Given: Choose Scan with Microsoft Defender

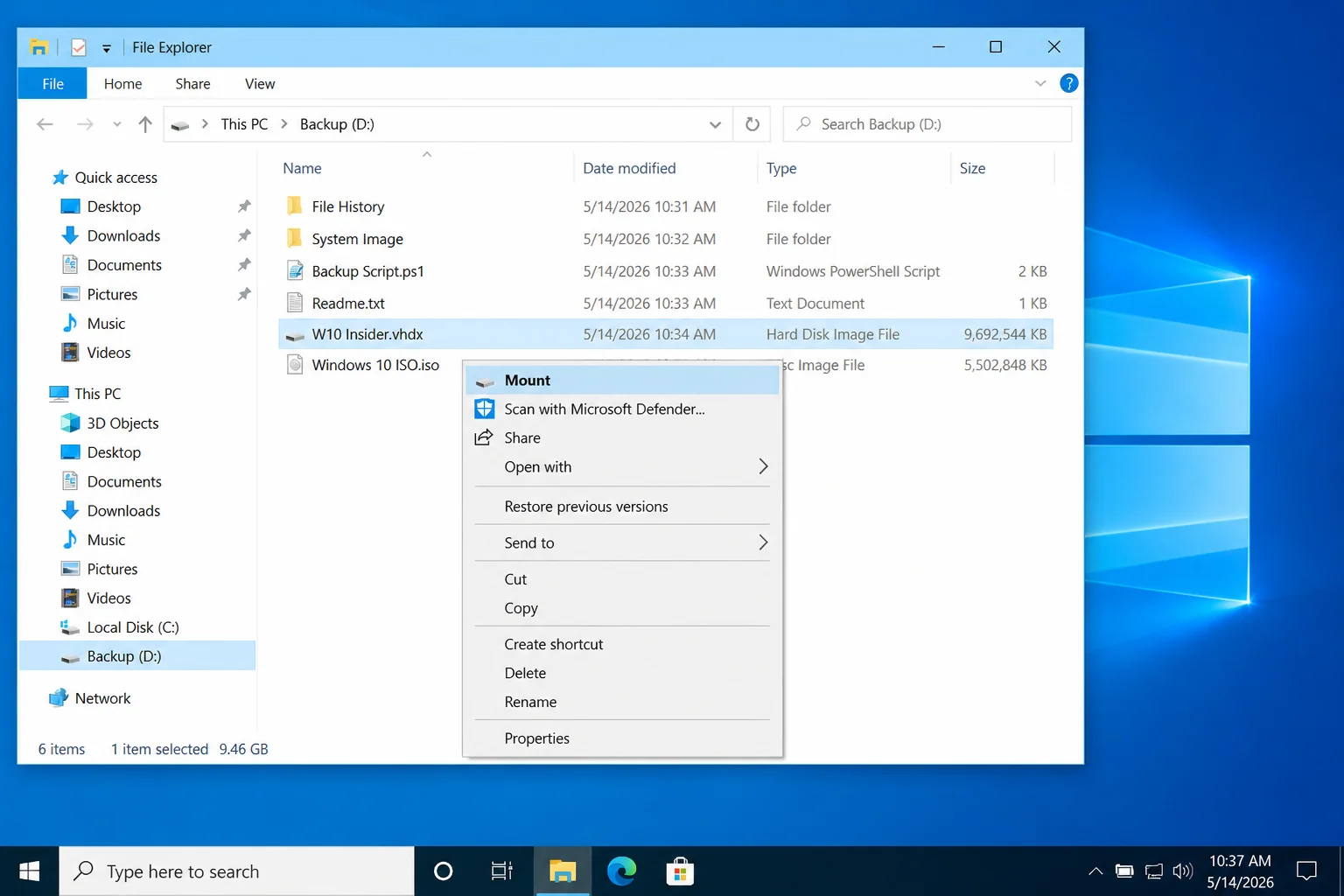Looking at the screenshot, I should coord(622,409).
